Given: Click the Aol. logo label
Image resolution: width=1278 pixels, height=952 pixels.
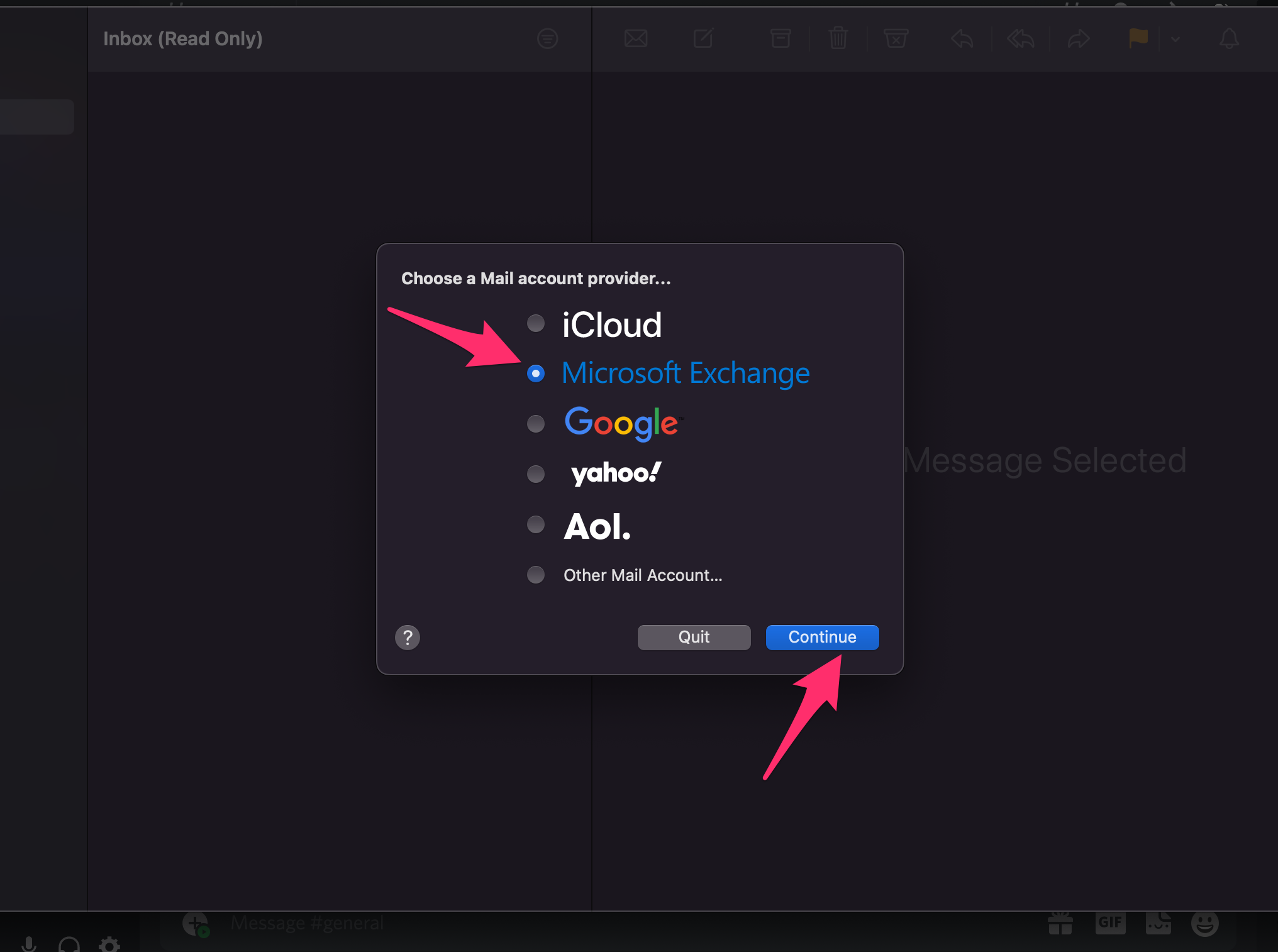Looking at the screenshot, I should tap(597, 527).
